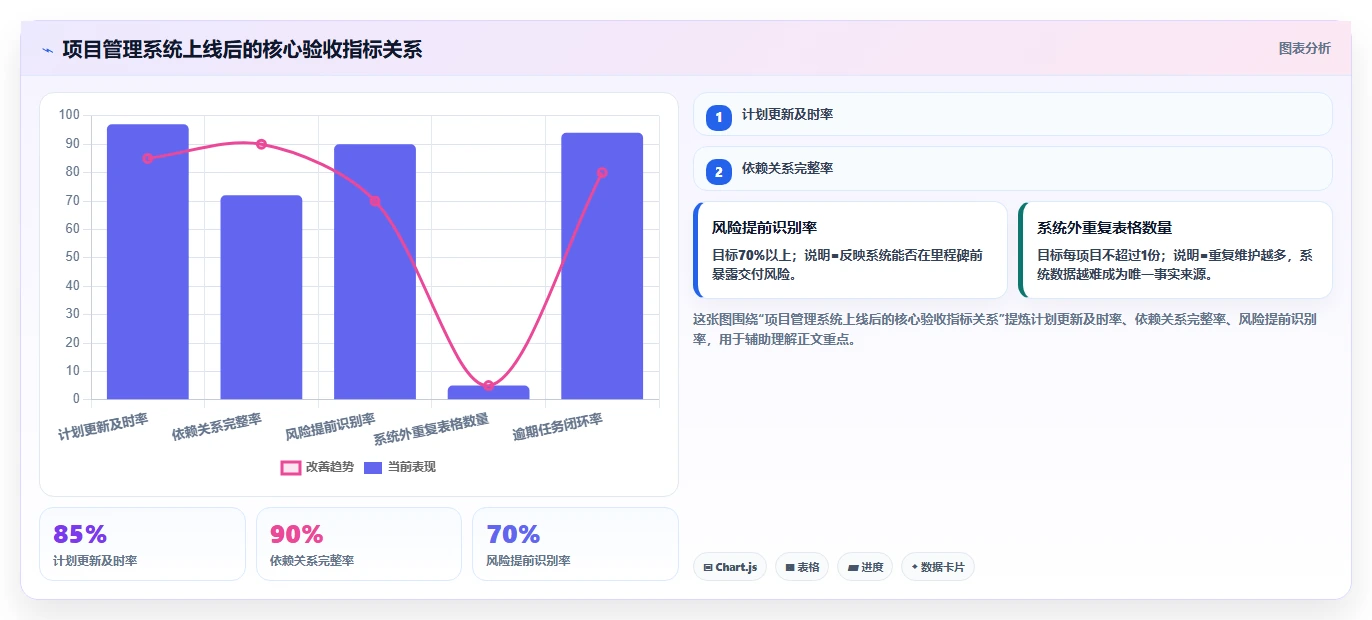
Task: Click the summary paragraph starting 这张图围绕
Action: 1005,329
